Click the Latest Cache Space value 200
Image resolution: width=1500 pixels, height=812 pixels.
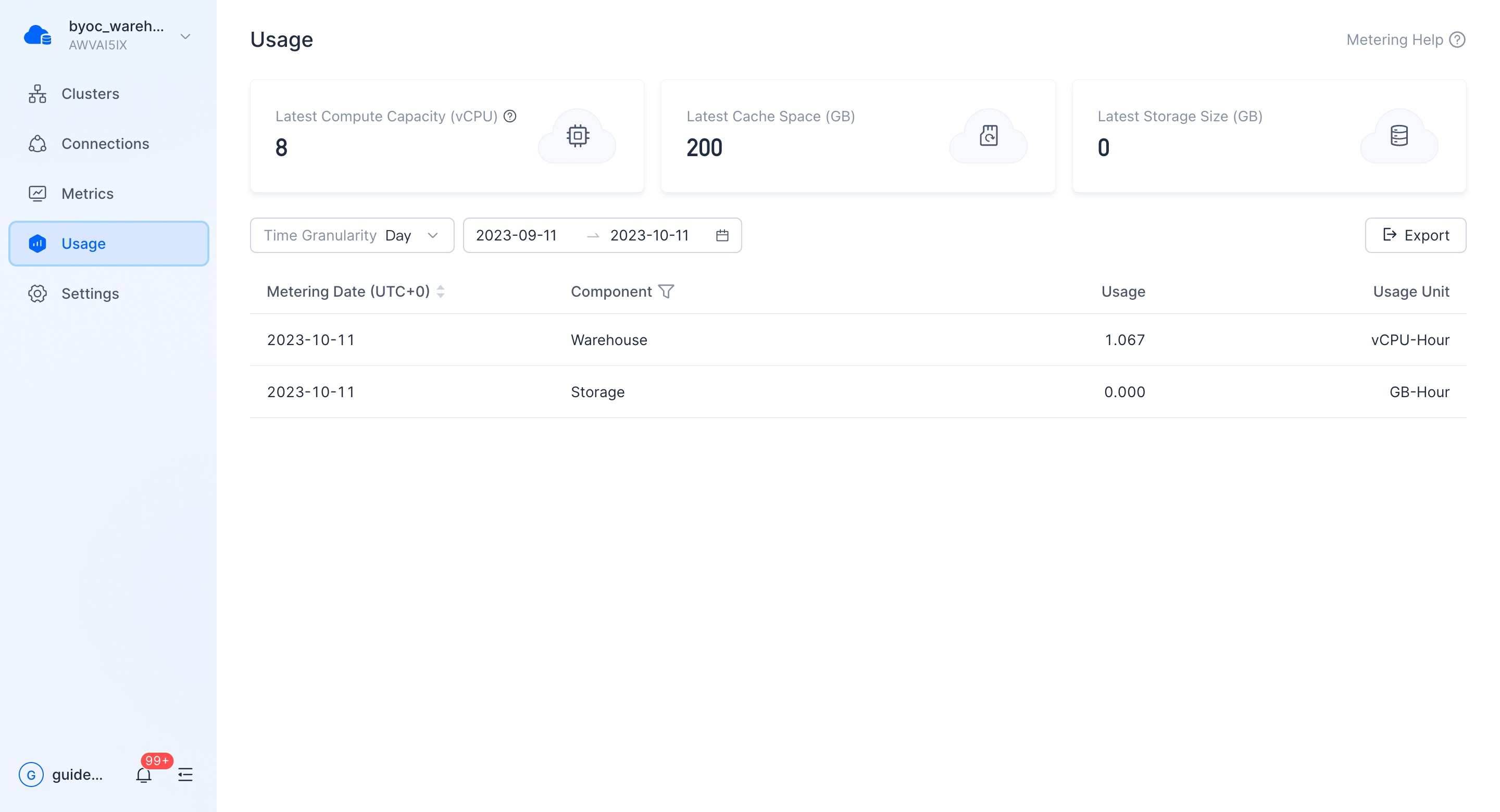[x=704, y=148]
